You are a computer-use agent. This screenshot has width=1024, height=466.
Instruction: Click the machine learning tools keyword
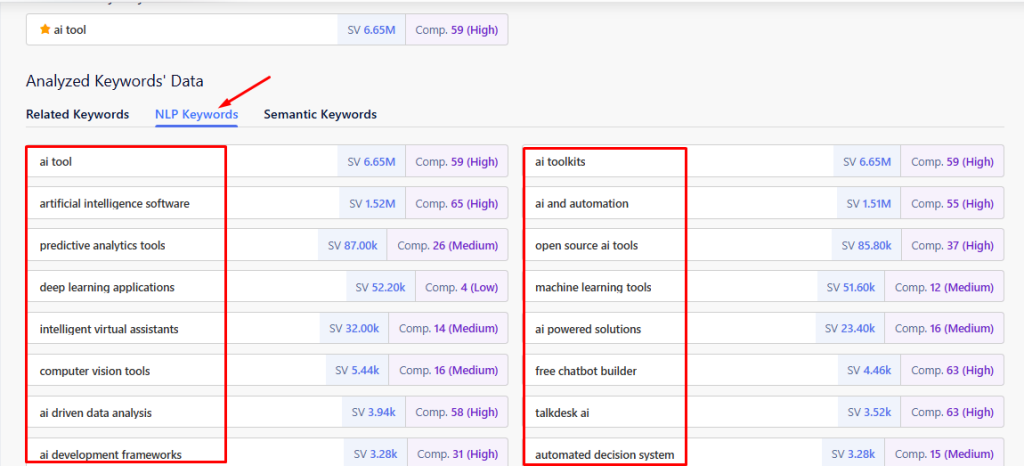point(593,287)
